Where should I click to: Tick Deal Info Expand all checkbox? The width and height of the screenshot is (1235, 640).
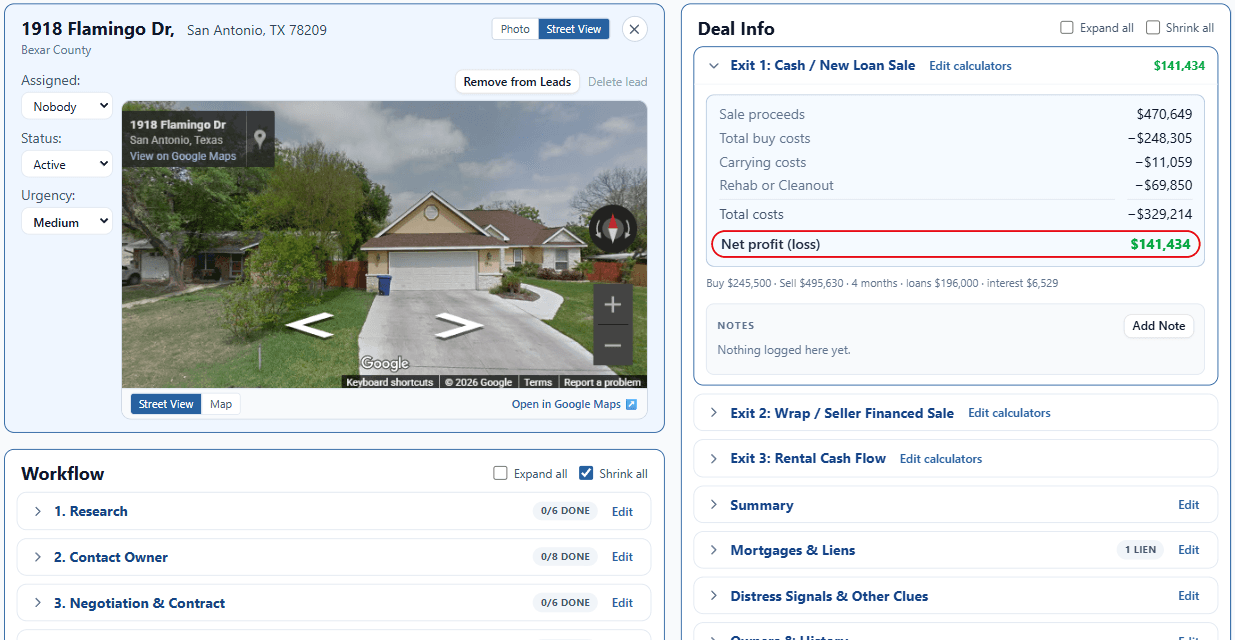1067,28
